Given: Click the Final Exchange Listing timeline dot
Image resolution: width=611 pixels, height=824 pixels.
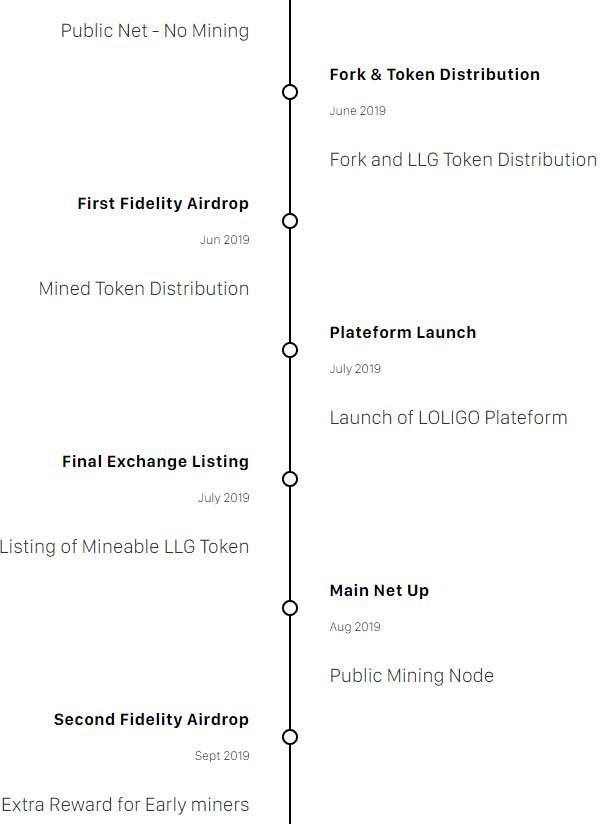Looking at the screenshot, I should click(290, 479).
